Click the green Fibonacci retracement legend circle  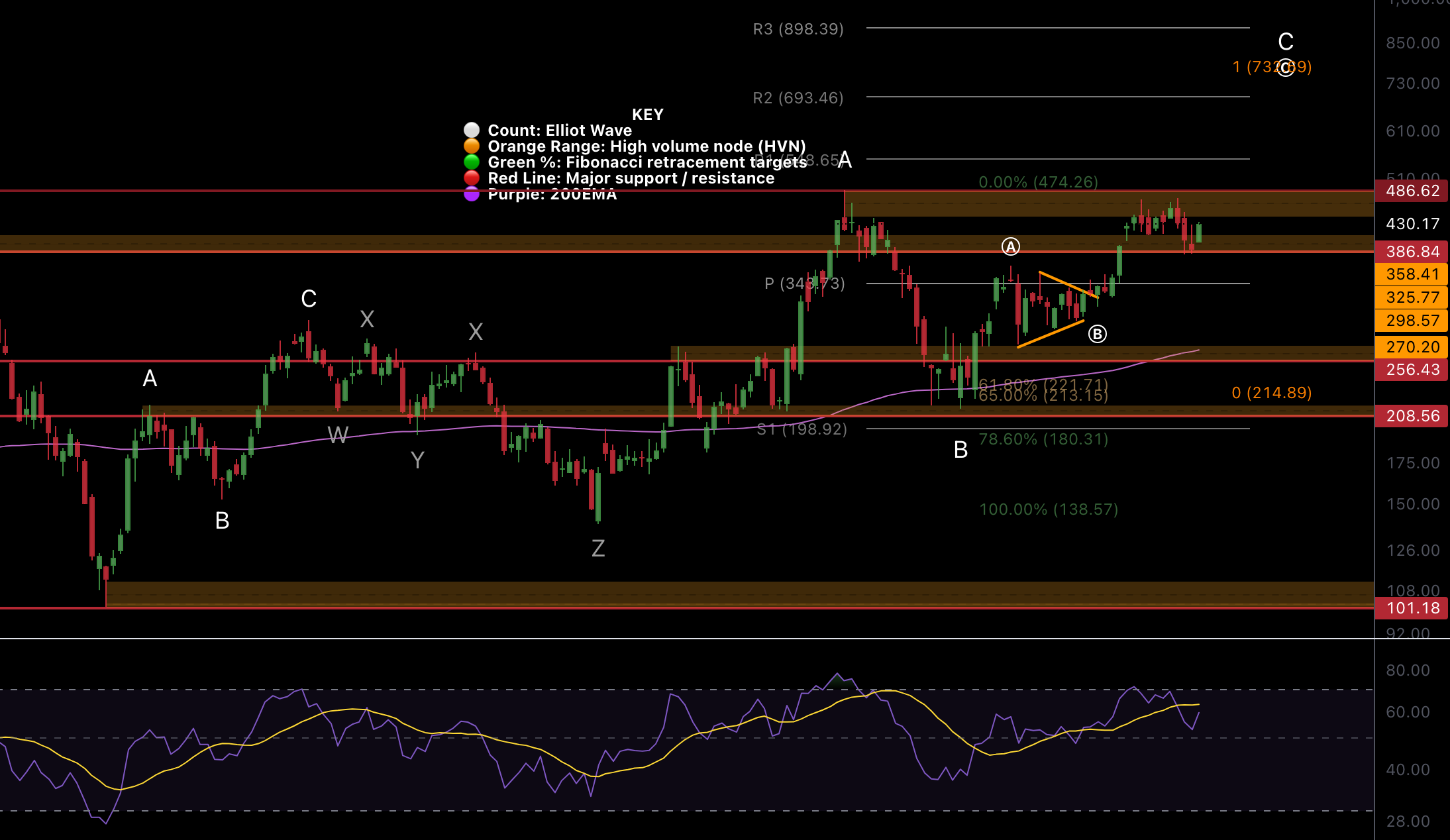click(x=471, y=162)
